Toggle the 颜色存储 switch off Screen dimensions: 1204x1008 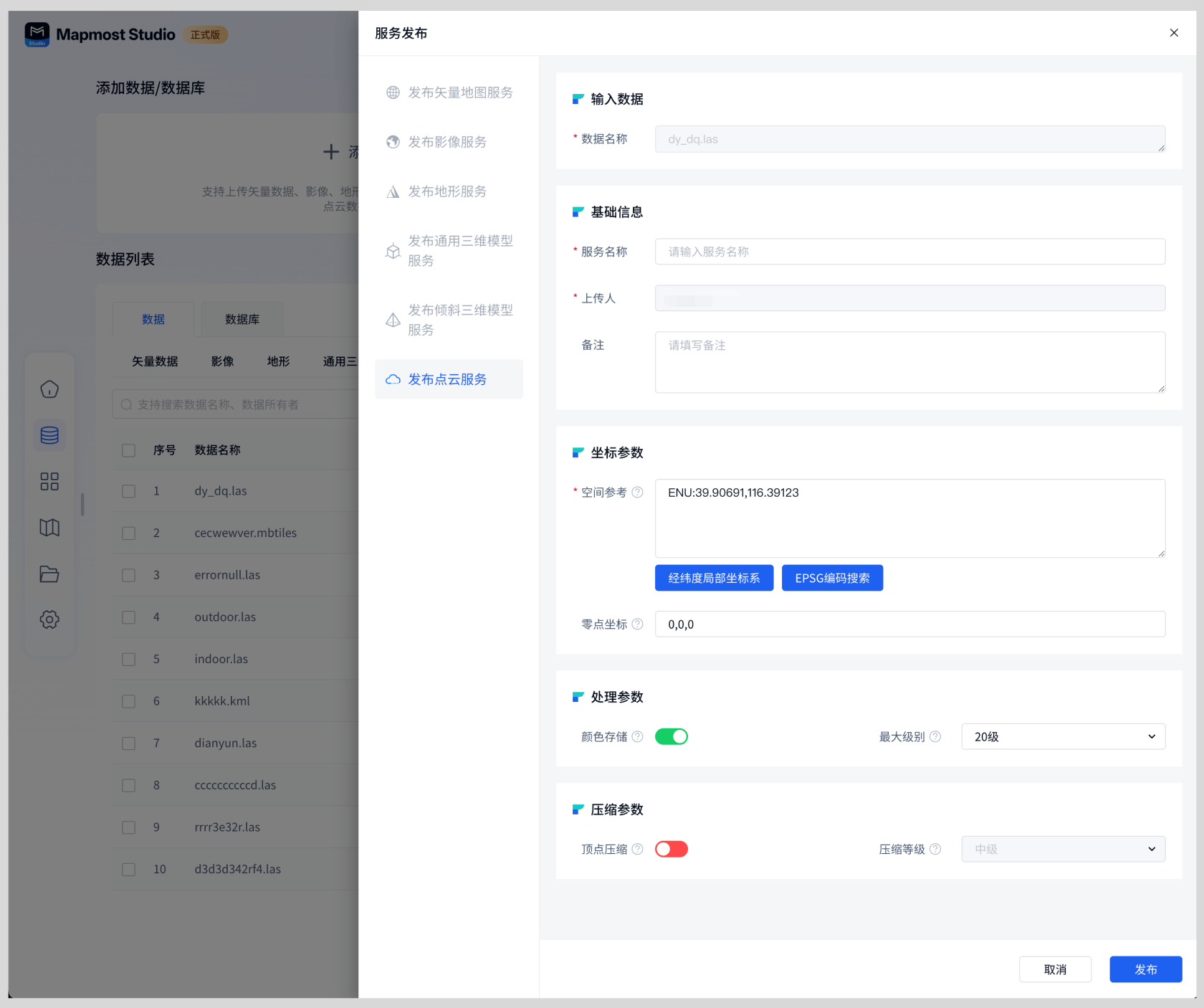672,737
